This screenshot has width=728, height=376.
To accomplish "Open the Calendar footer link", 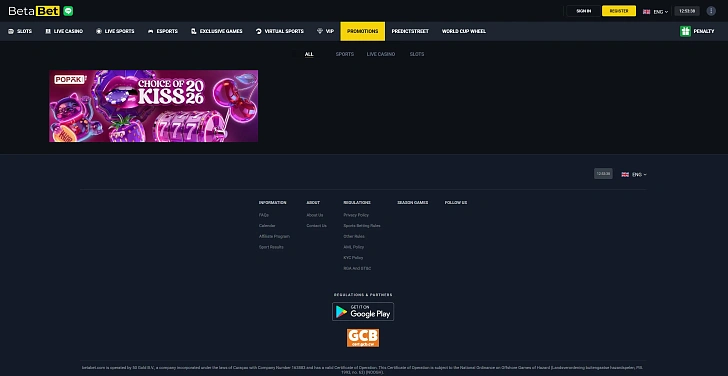I will [x=267, y=226].
